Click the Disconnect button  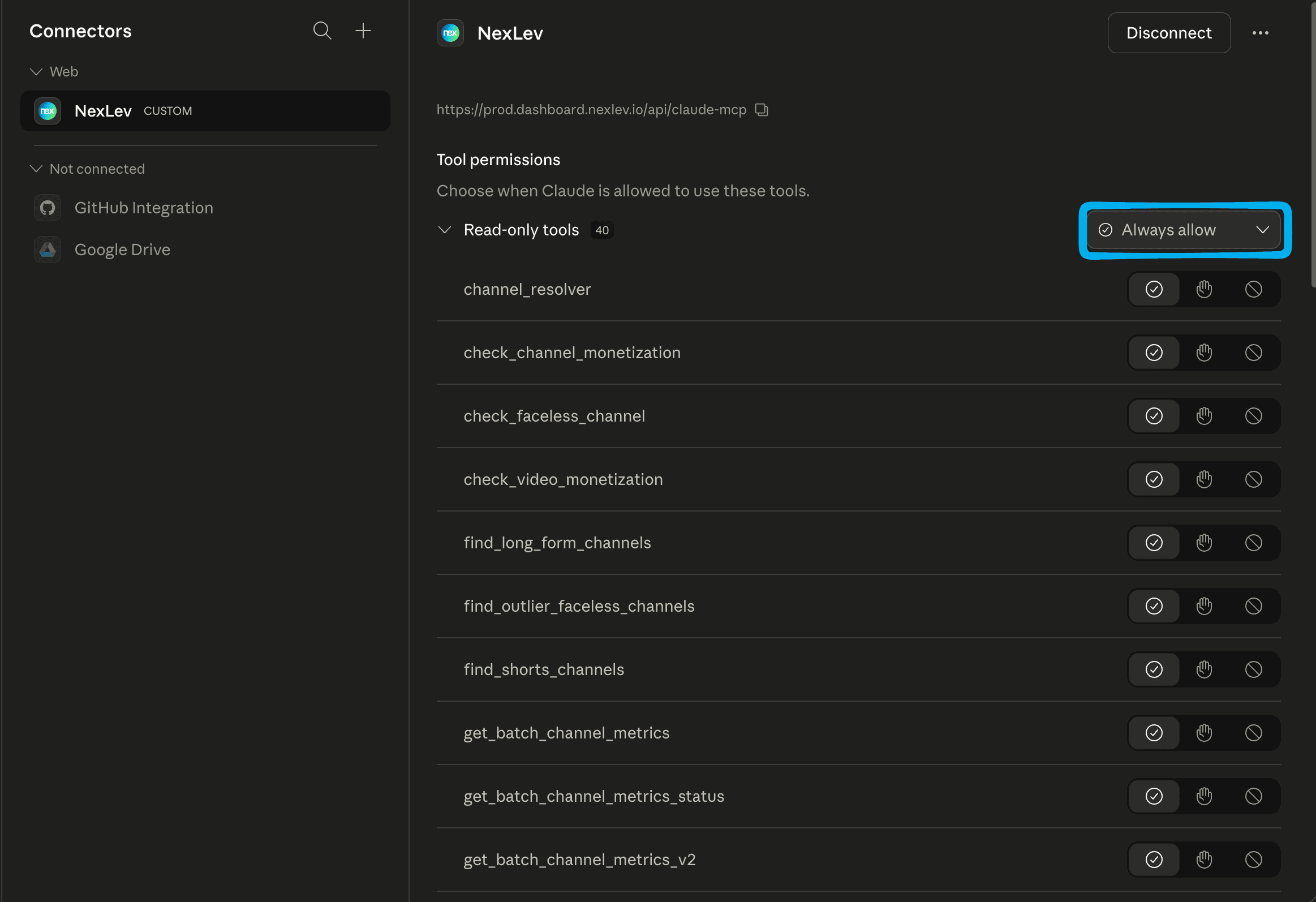pos(1169,33)
